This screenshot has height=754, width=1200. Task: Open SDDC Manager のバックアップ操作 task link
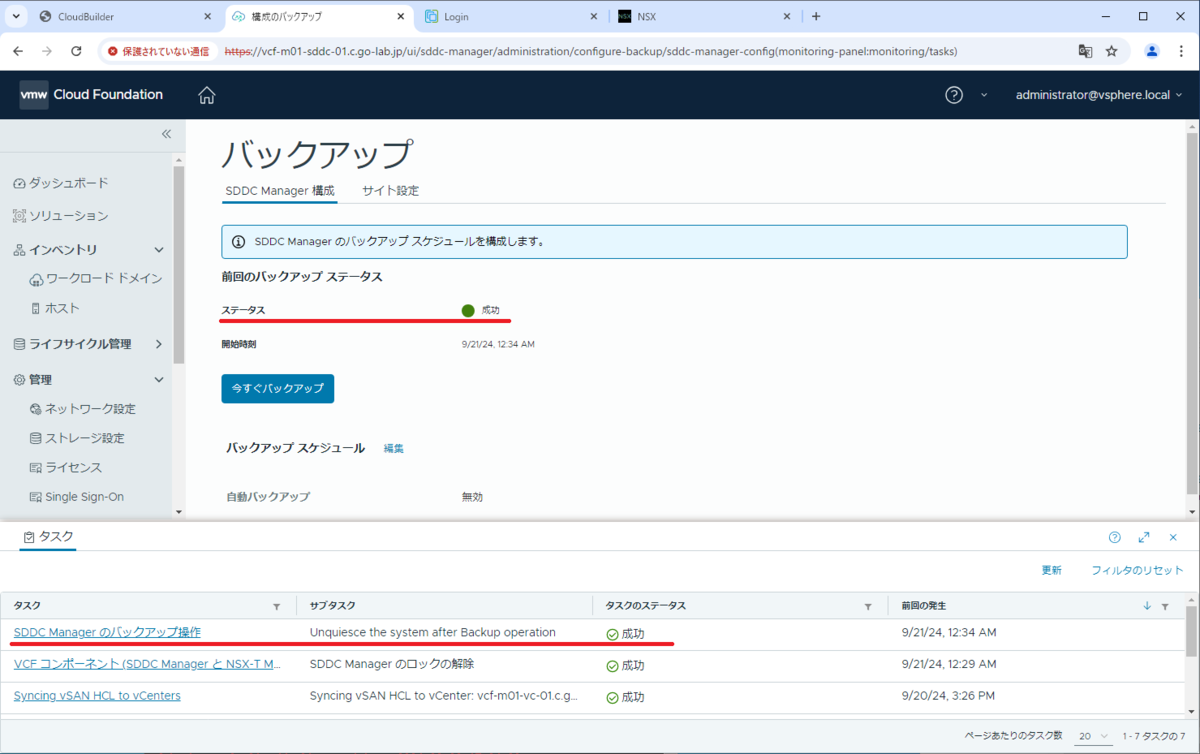point(107,632)
